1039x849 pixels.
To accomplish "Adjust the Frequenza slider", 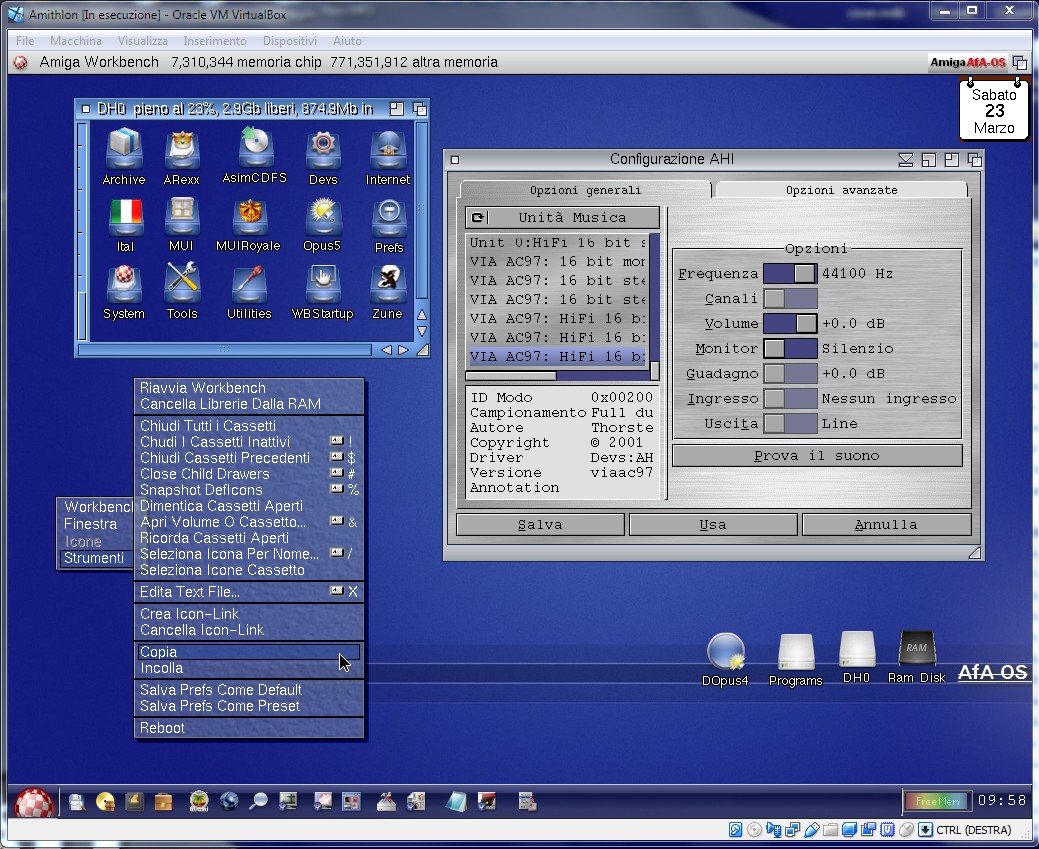I will point(790,274).
